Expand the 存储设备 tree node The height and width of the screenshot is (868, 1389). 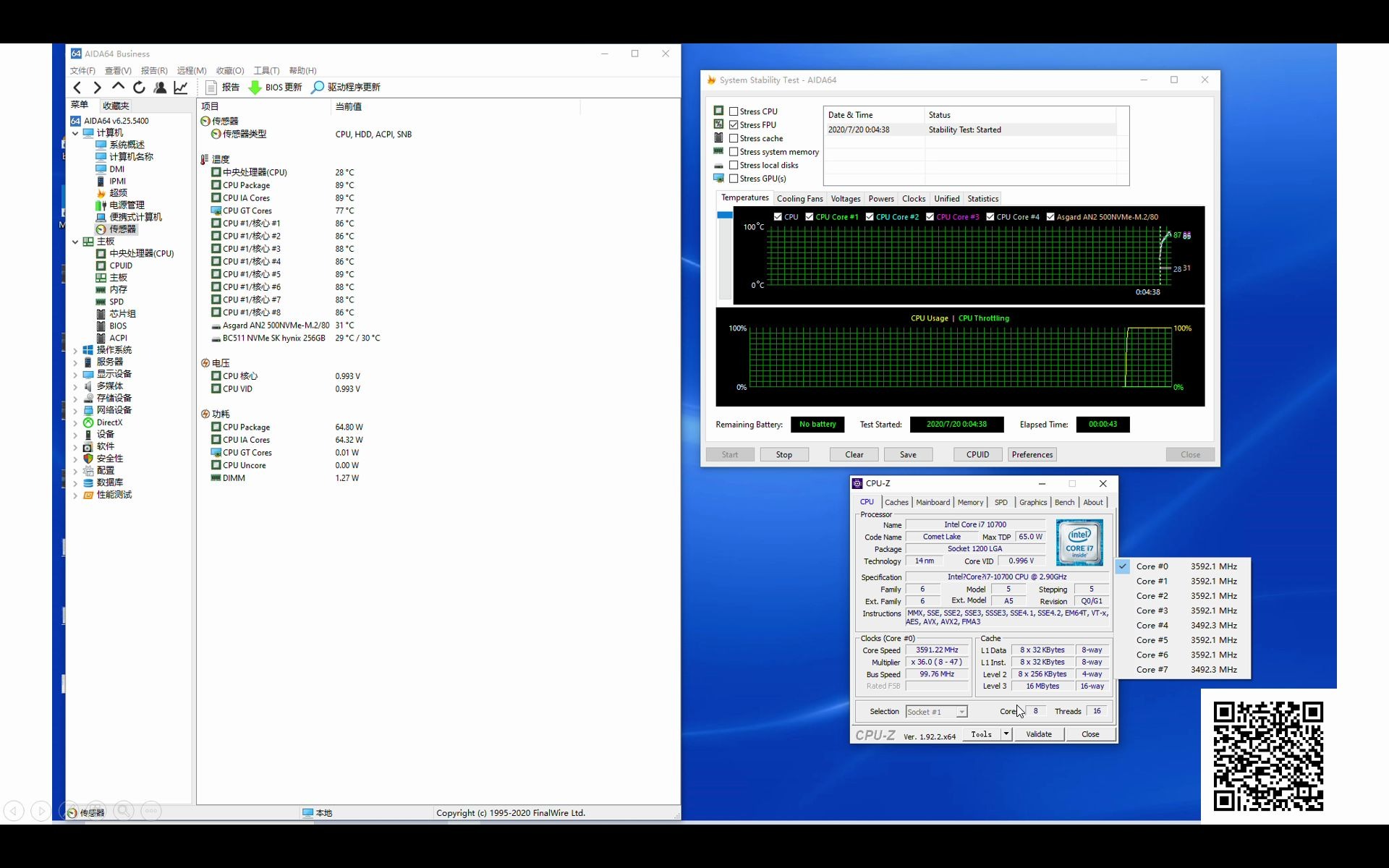75,399
